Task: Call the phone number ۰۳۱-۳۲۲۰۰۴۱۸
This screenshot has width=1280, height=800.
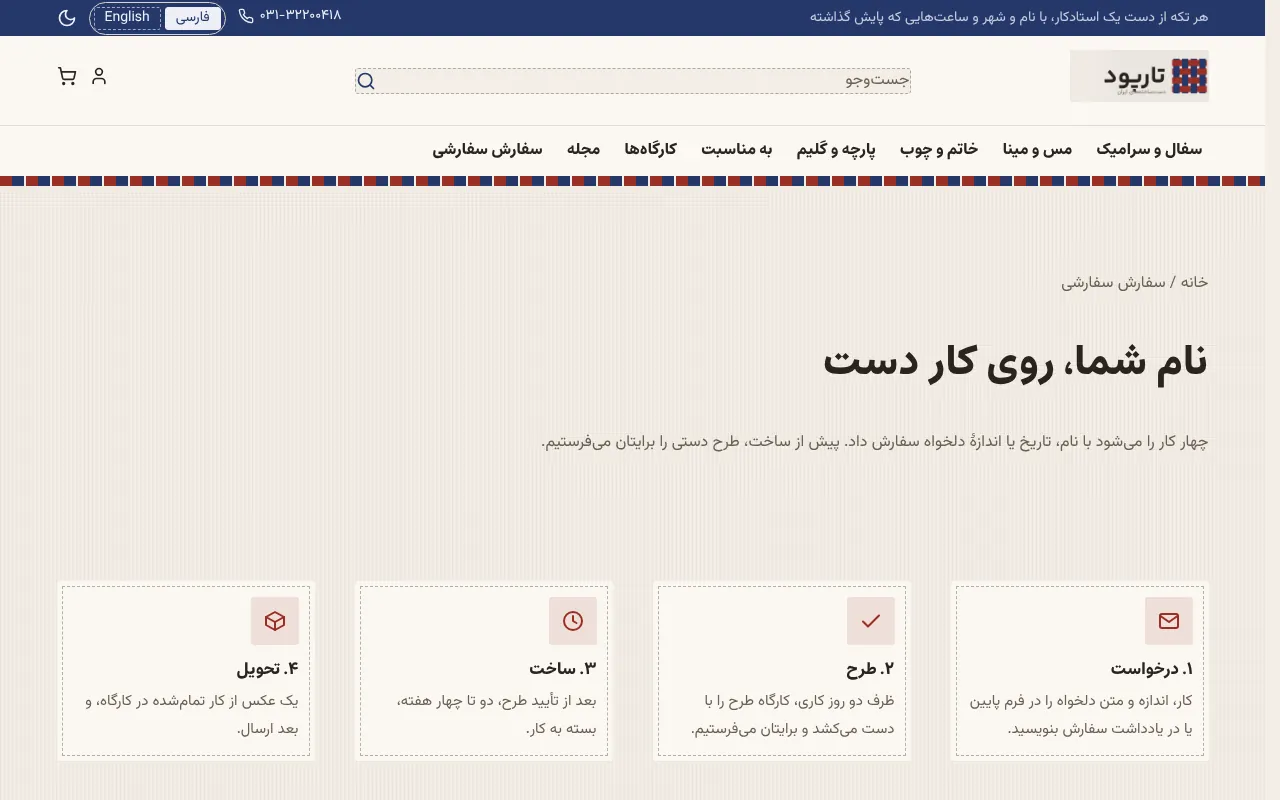Action: point(290,15)
